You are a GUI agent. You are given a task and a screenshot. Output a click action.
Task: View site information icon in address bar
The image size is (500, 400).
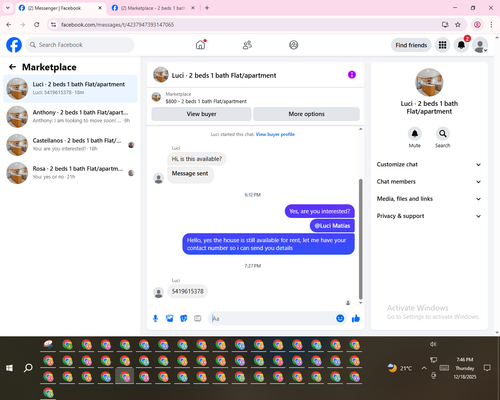pos(53,24)
